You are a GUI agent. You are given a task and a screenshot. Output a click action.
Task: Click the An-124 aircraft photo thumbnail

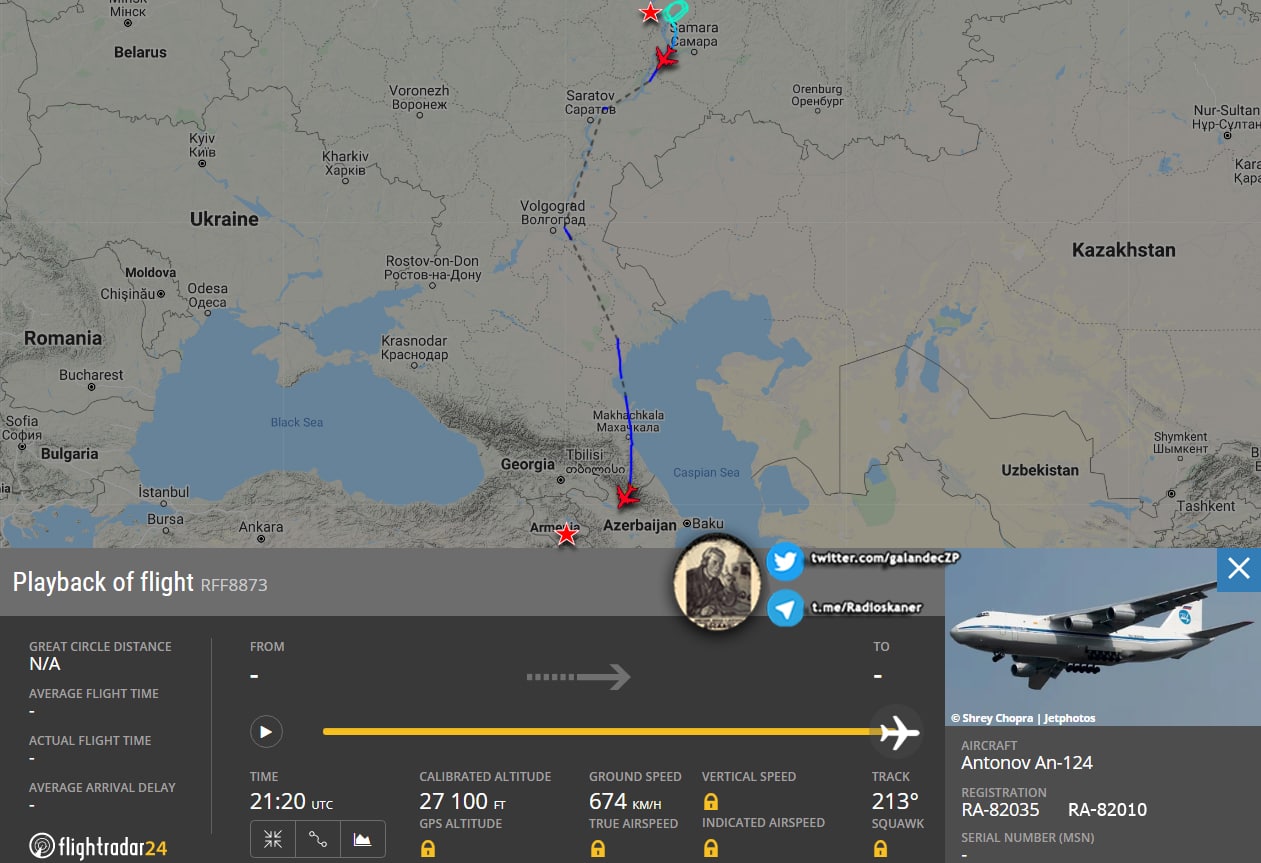1103,637
